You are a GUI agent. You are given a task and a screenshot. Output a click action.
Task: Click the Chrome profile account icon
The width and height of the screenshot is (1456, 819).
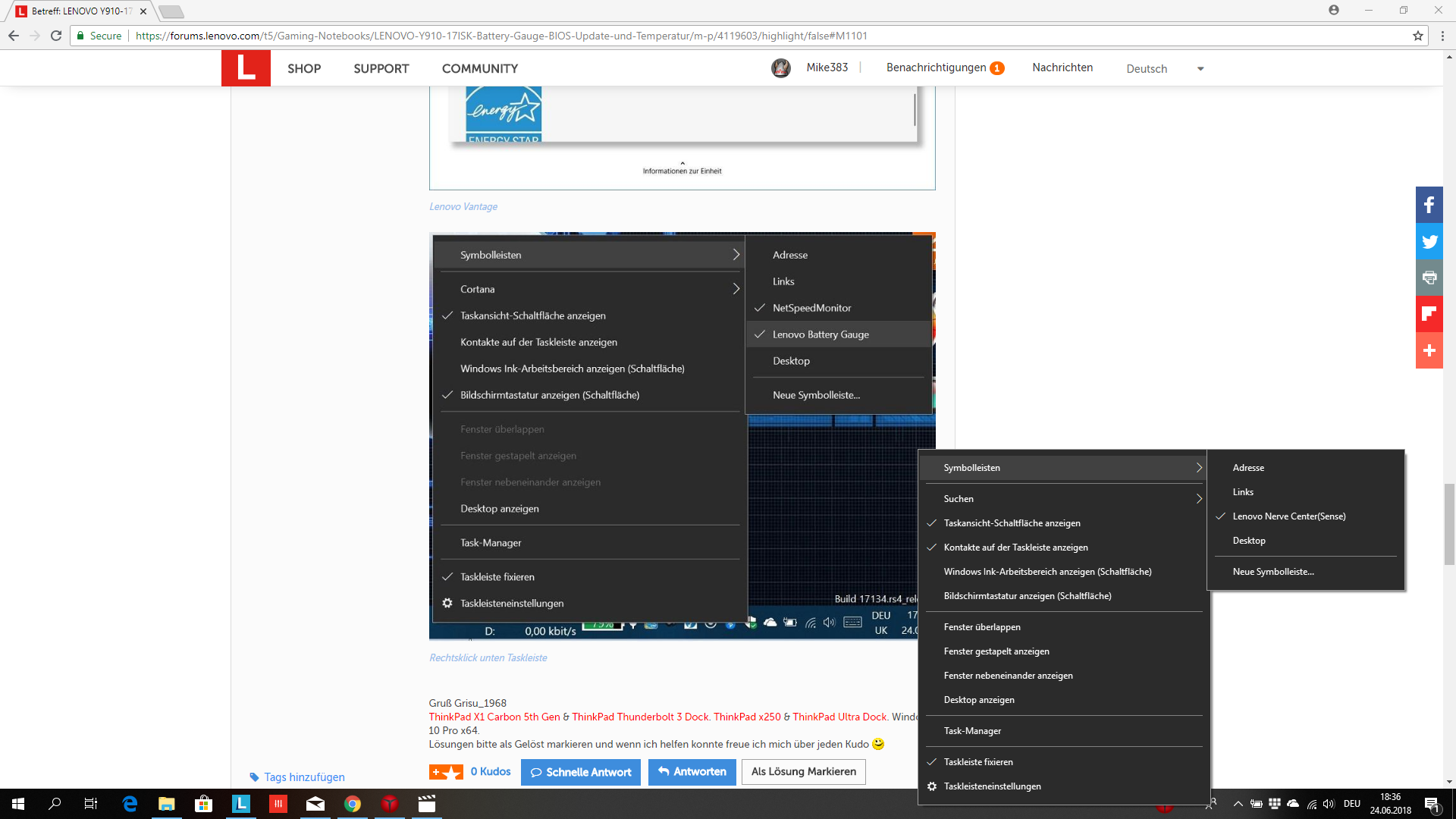coord(1334,10)
